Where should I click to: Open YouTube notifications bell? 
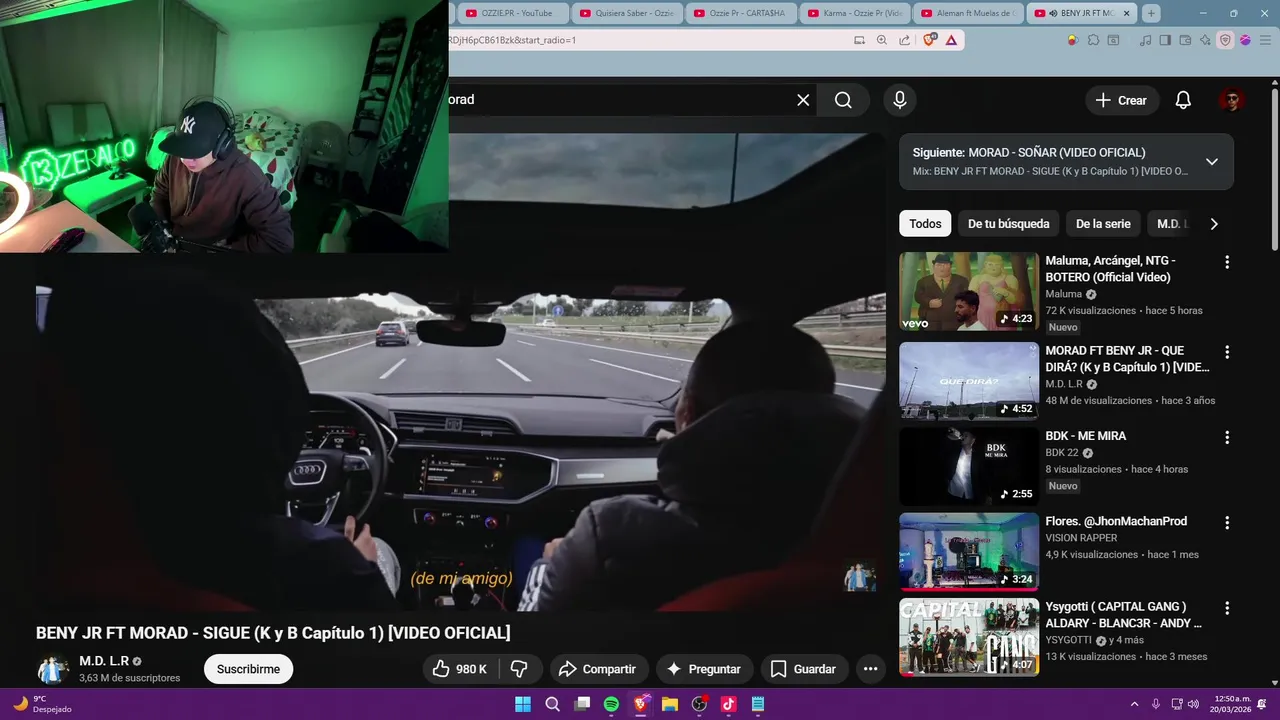[x=1183, y=100]
